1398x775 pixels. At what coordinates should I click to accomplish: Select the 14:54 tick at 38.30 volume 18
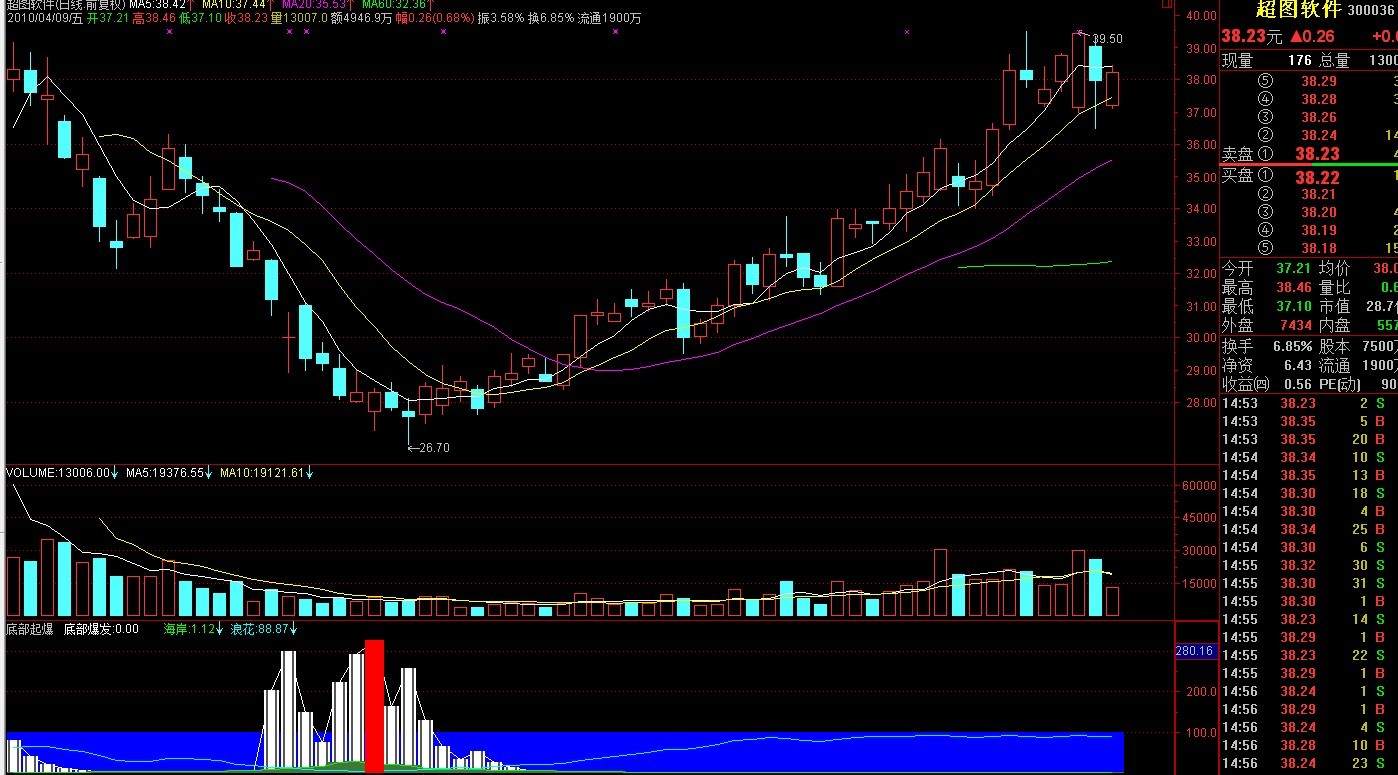click(1309, 493)
